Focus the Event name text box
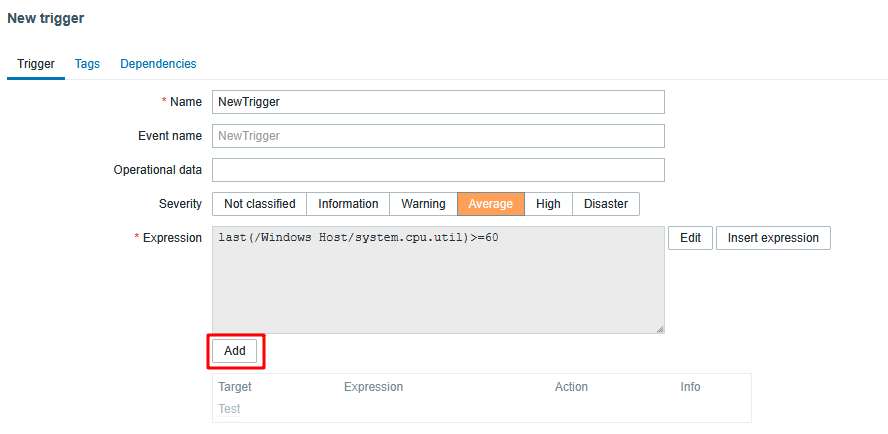 (438, 136)
